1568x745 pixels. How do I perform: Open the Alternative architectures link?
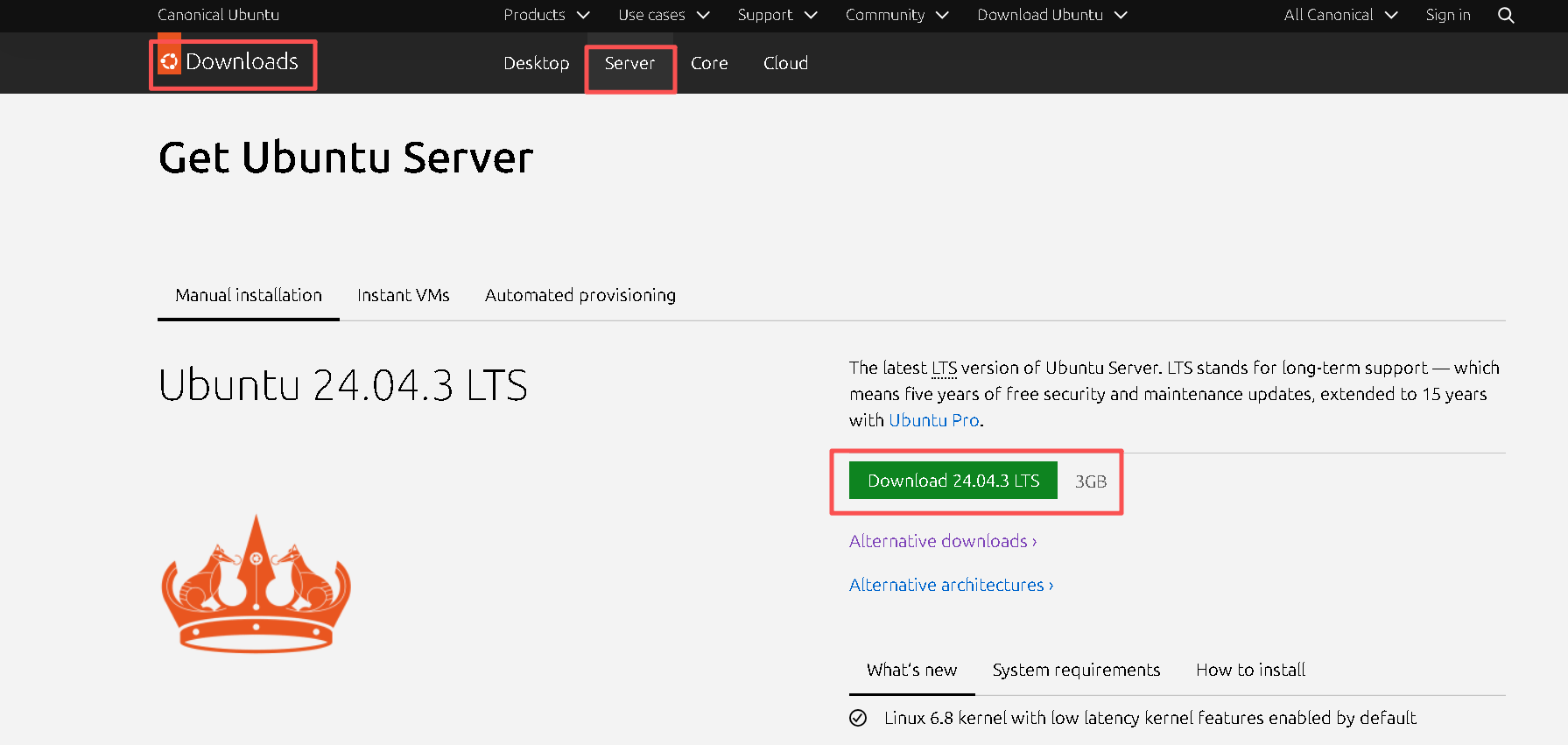[951, 585]
